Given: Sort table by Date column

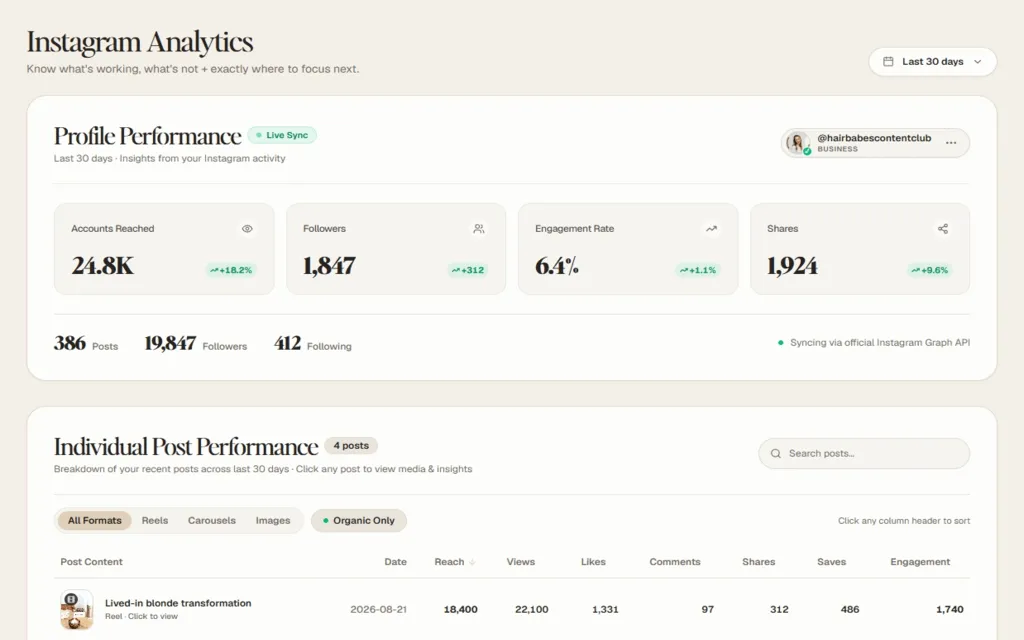Looking at the screenshot, I should pyautogui.click(x=395, y=562).
